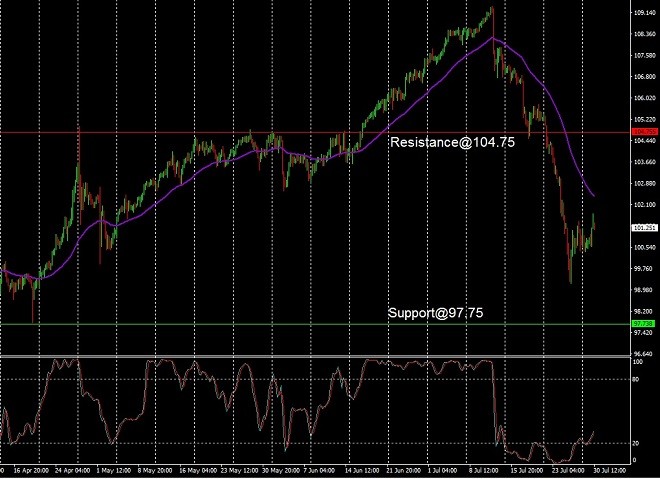
Task: Click the 97.420 price axis value
Action: pos(644,333)
